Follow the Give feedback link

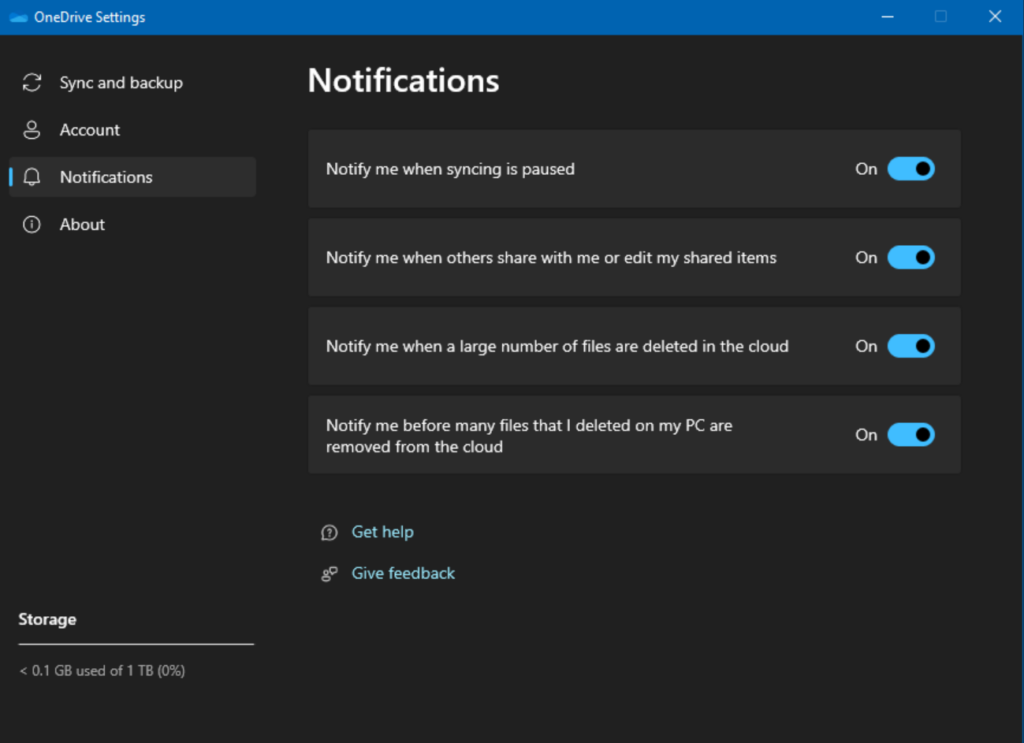click(403, 573)
